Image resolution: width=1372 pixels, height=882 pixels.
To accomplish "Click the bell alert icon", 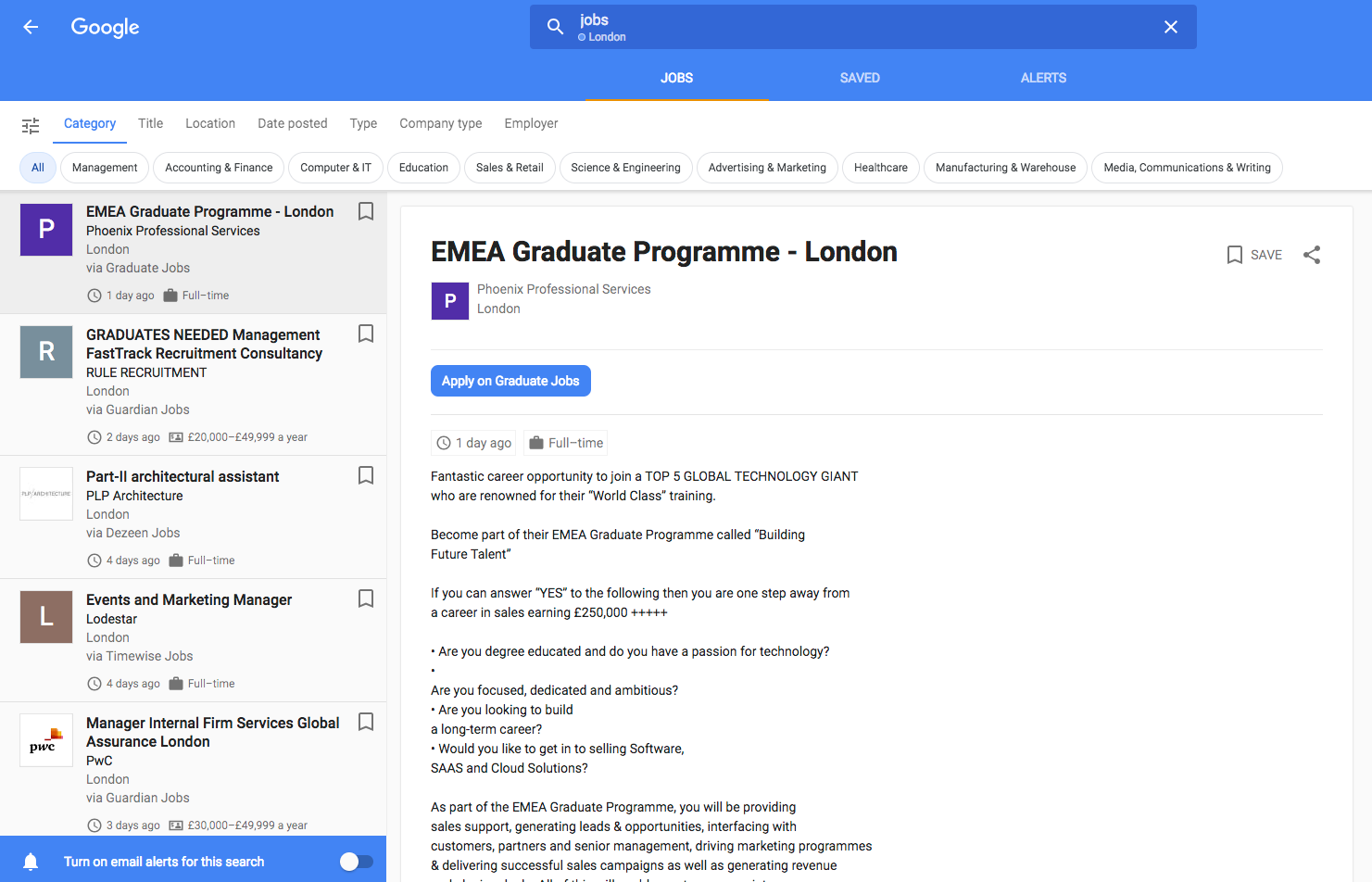I will pyautogui.click(x=31, y=862).
